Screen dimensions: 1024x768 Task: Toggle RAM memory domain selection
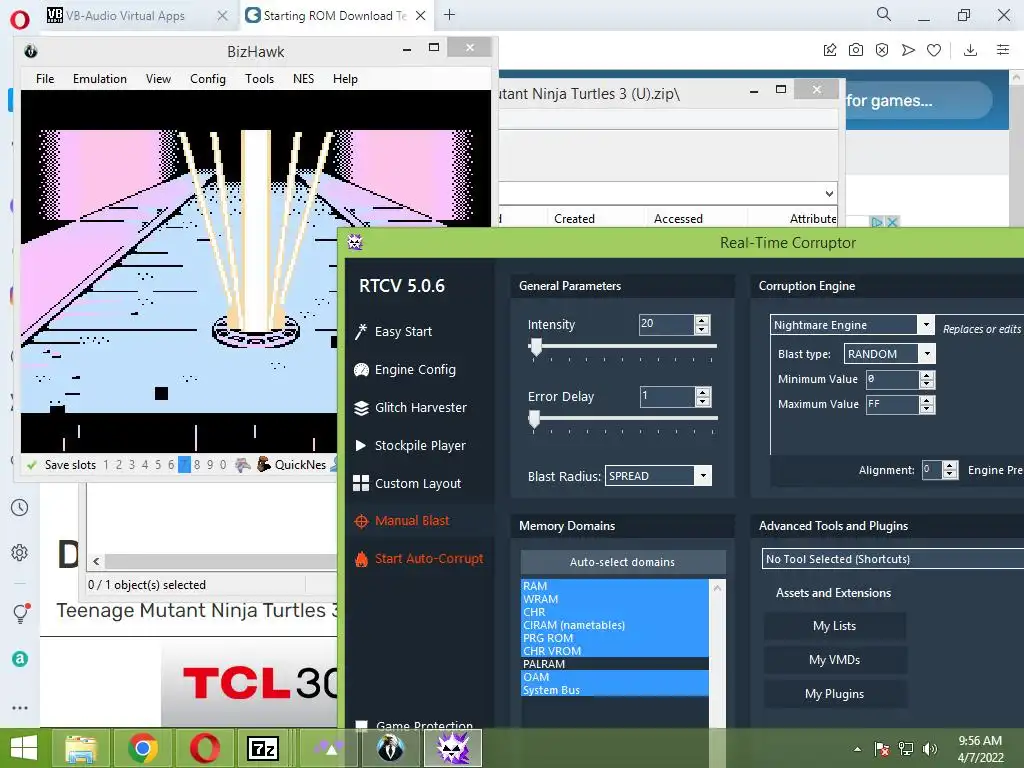pyautogui.click(x=615, y=586)
